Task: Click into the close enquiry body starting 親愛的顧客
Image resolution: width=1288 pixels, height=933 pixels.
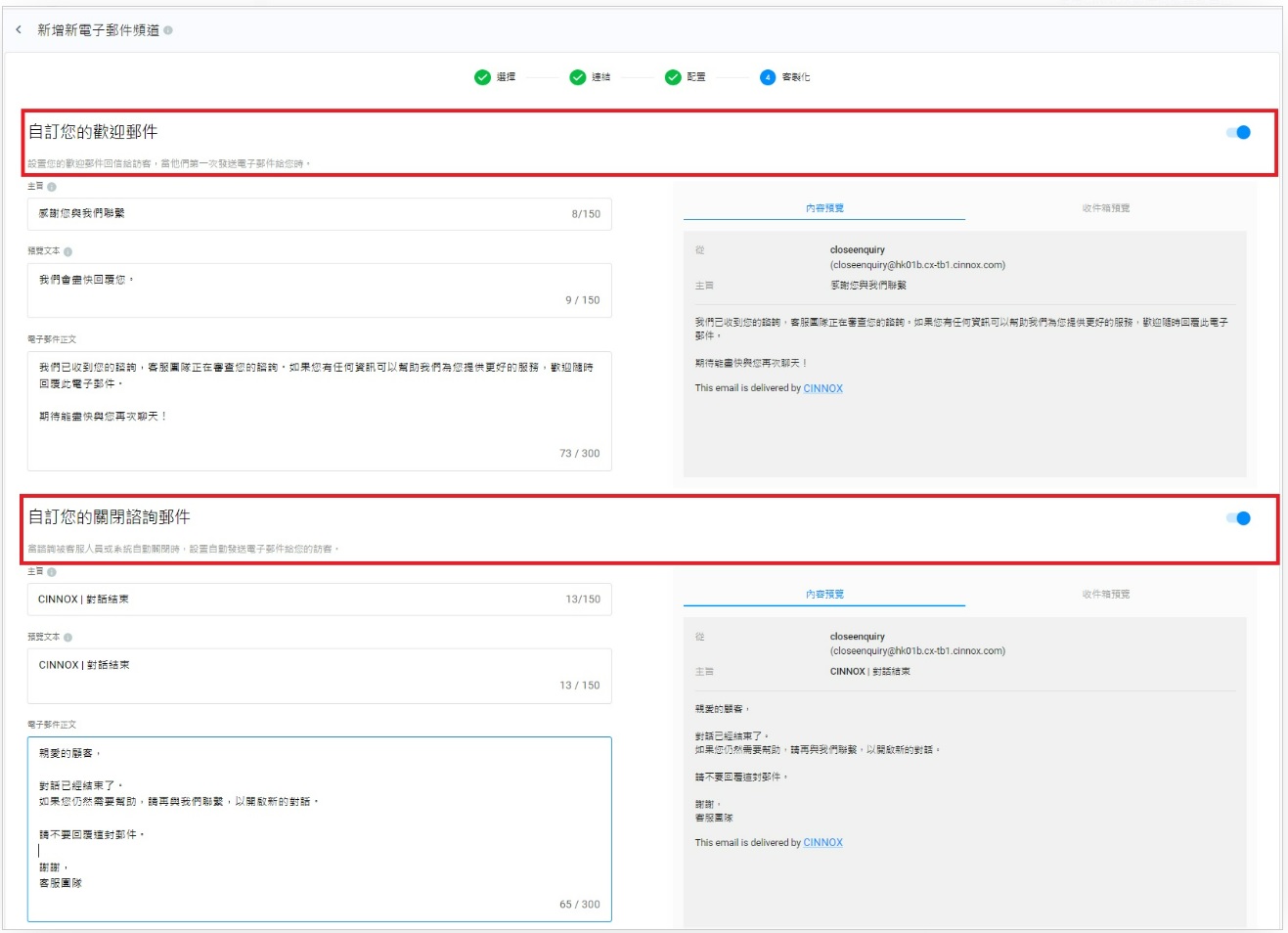Action: [x=320, y=829]
